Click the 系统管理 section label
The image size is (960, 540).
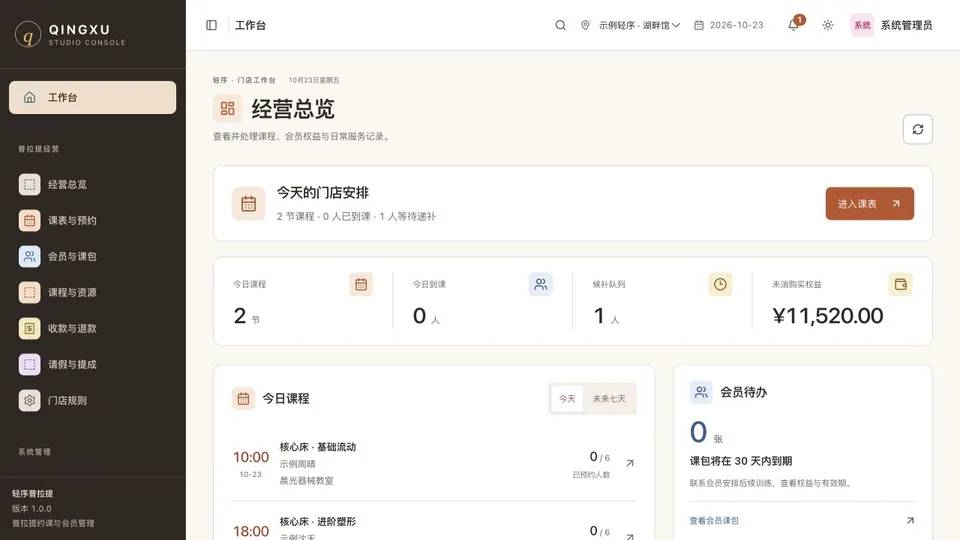(x=34, y=452)
